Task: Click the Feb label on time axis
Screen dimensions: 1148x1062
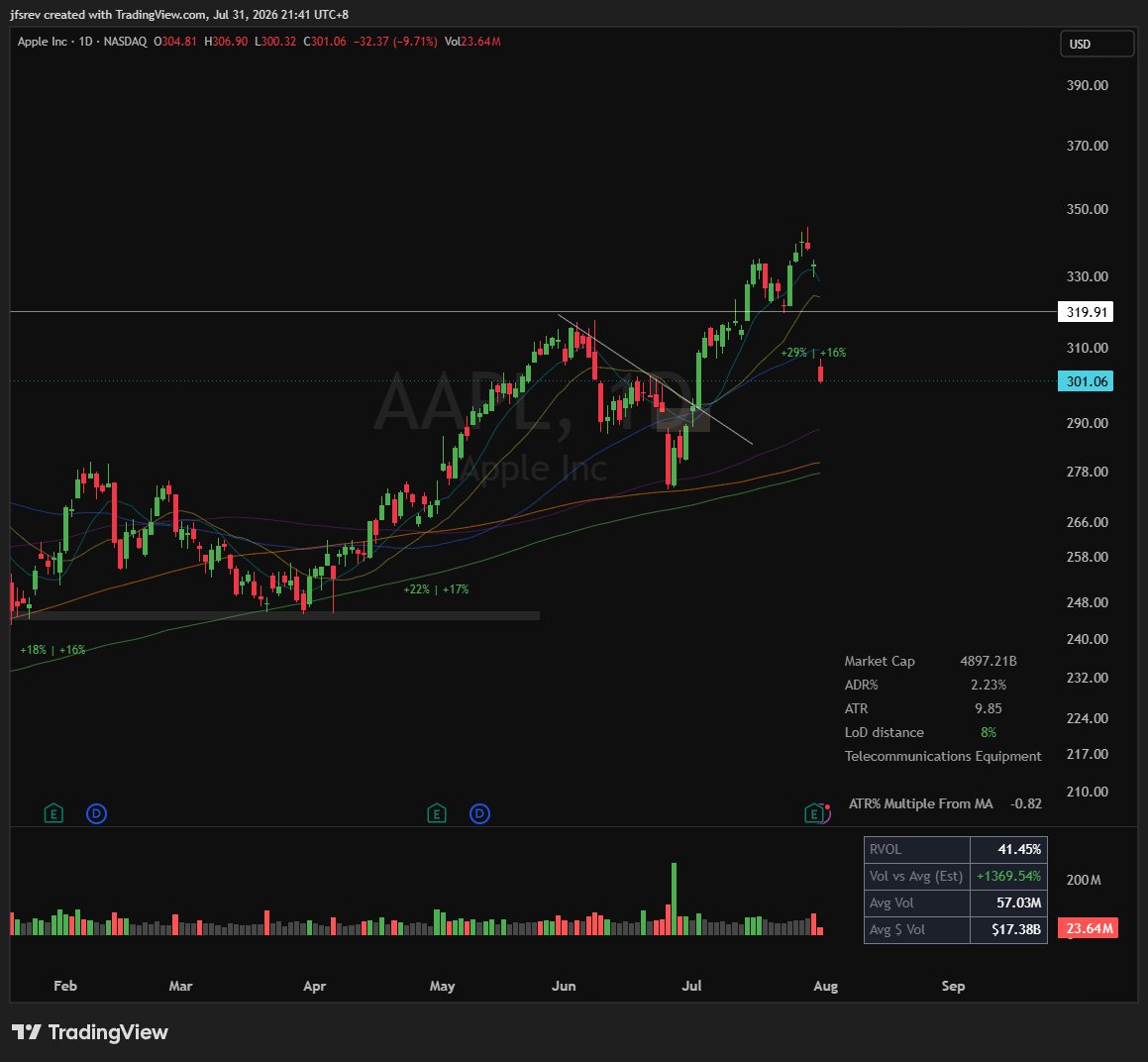Action: point(65,986)
